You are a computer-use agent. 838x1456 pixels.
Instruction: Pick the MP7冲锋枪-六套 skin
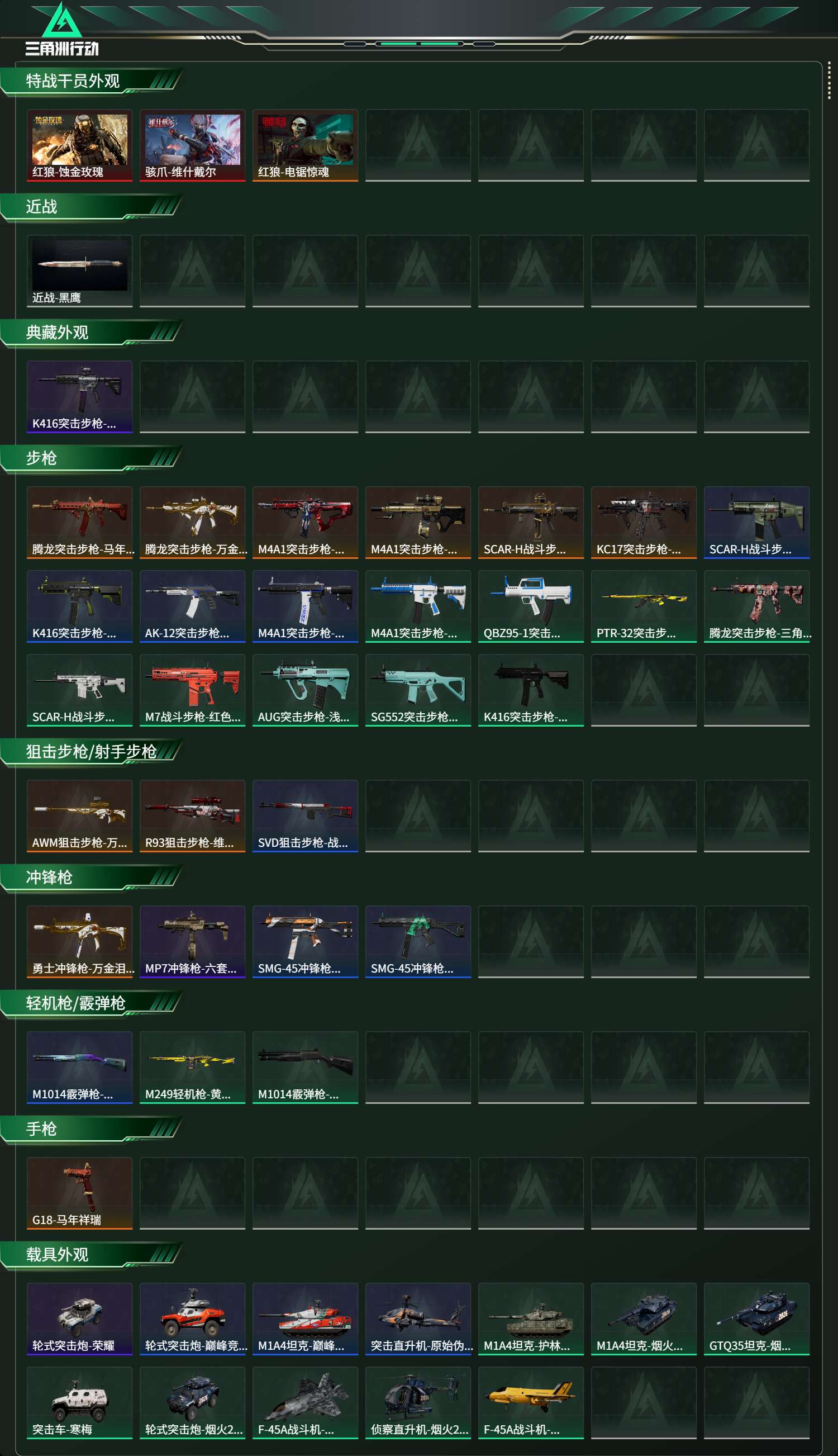[192, 942]
